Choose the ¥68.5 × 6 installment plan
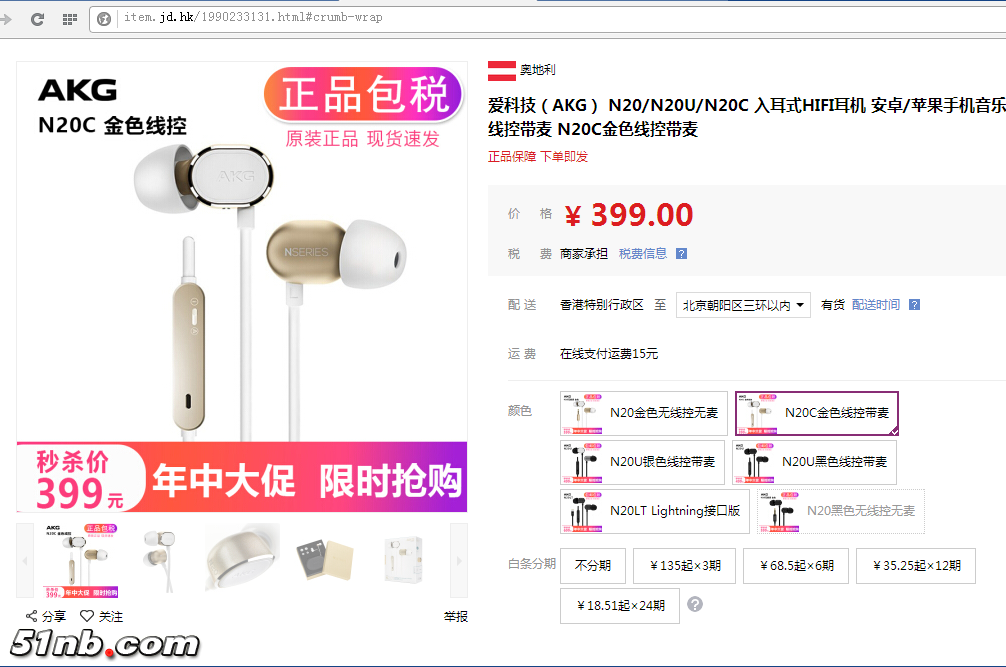The width and height of the screenshot is (1006, 667). point(796,566)
